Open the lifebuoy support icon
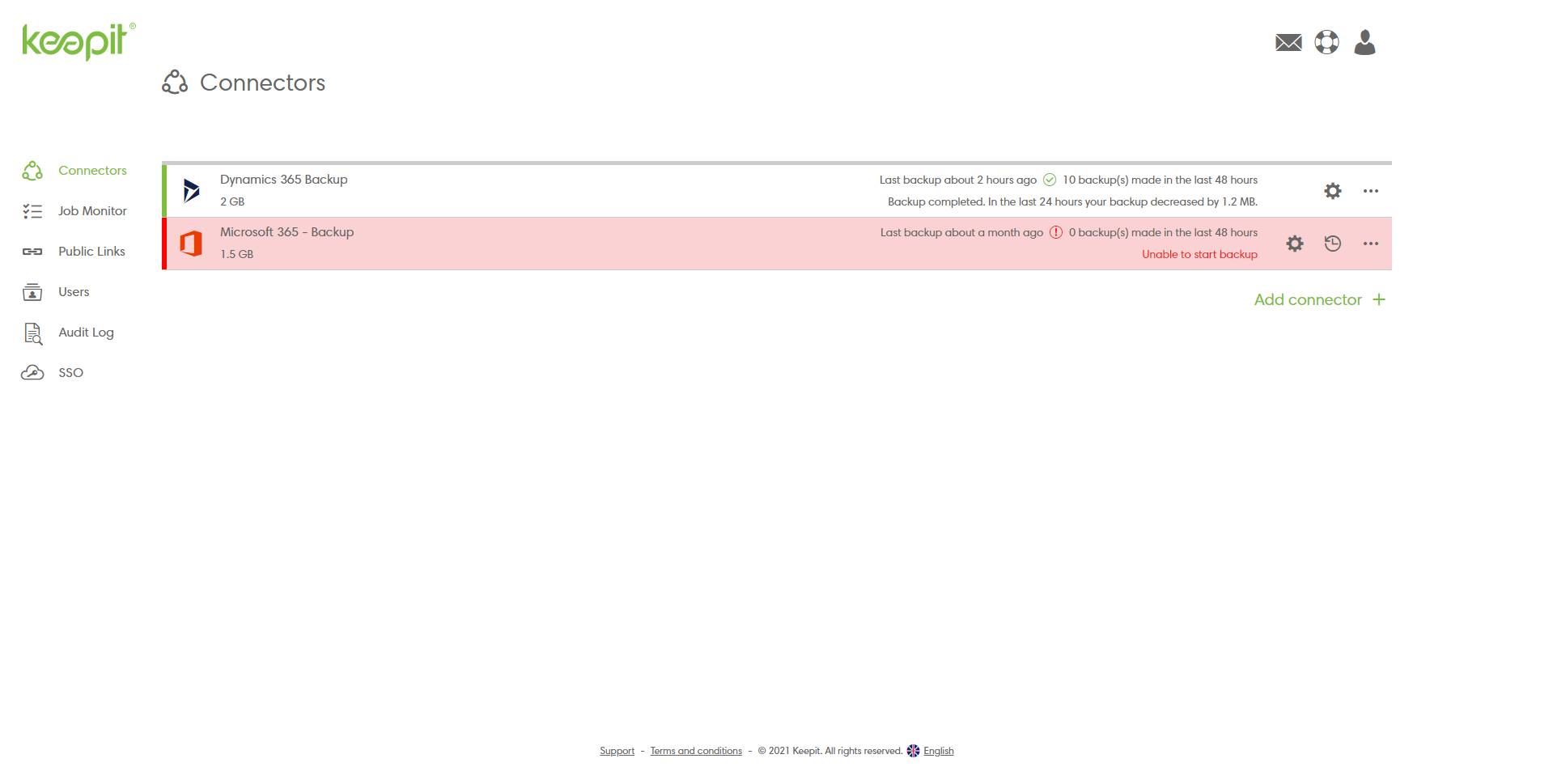The height and width of the screenshot is (784, 1553). tap(1326, 42)
